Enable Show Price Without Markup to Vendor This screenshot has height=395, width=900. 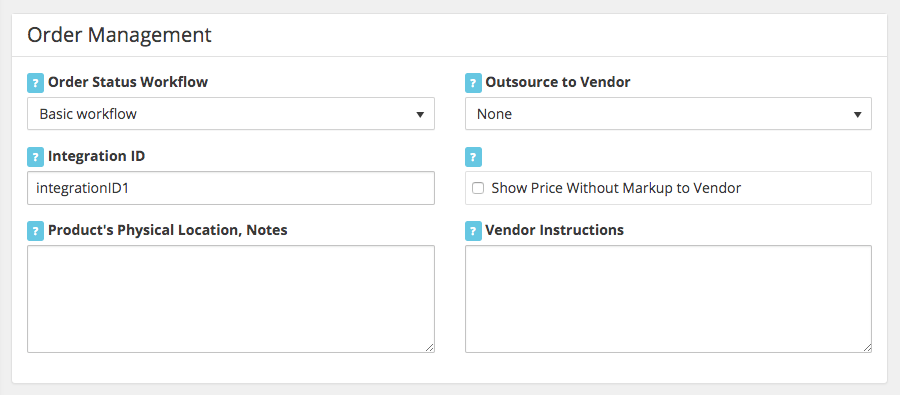pos(478,188)
